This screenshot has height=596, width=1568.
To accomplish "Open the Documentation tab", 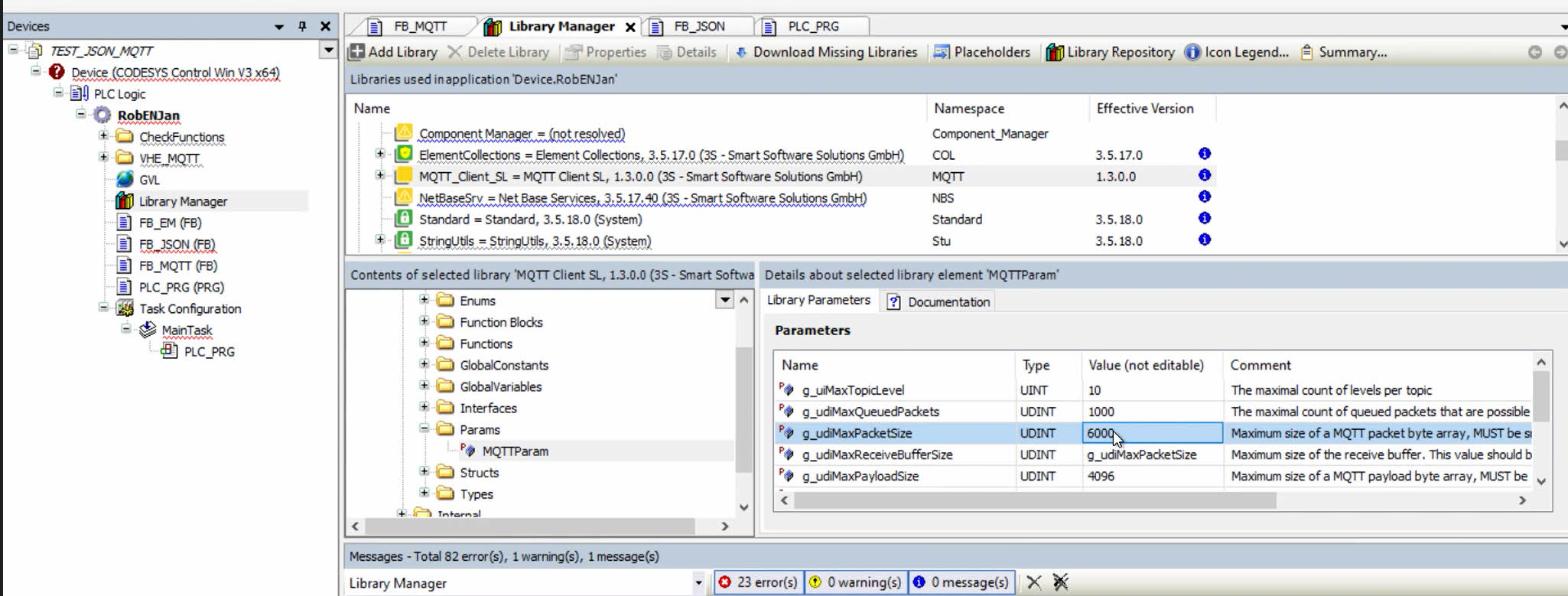I will (x=939, y=301).
